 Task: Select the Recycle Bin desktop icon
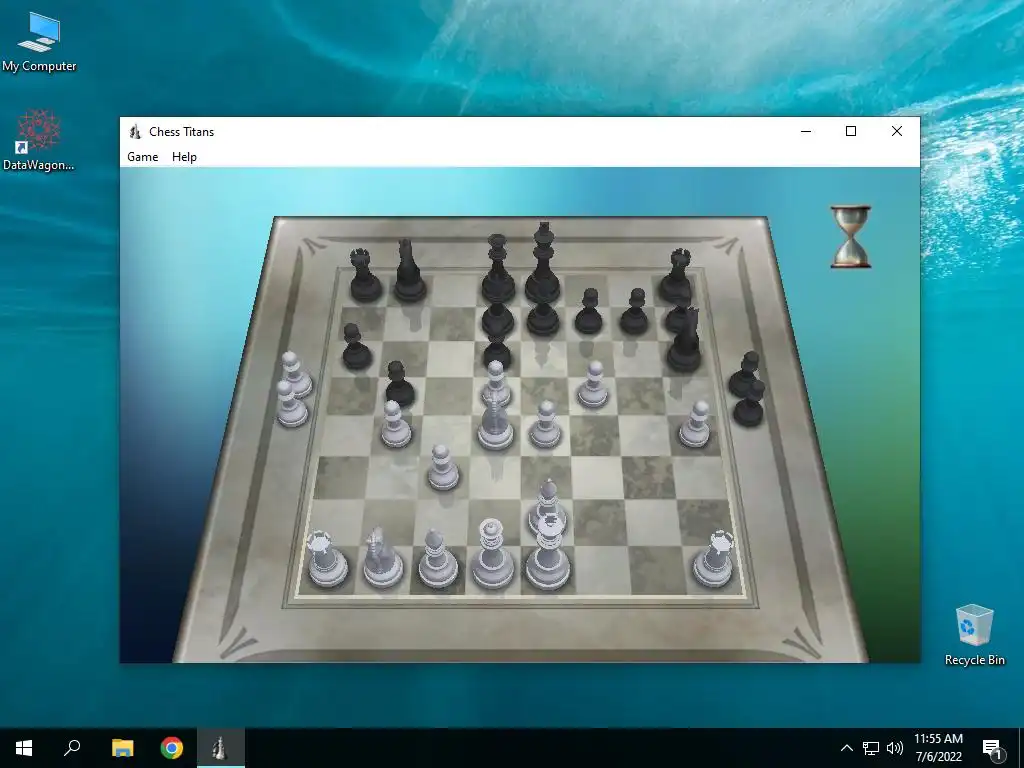pyautogui.click(x=974, y=635)
